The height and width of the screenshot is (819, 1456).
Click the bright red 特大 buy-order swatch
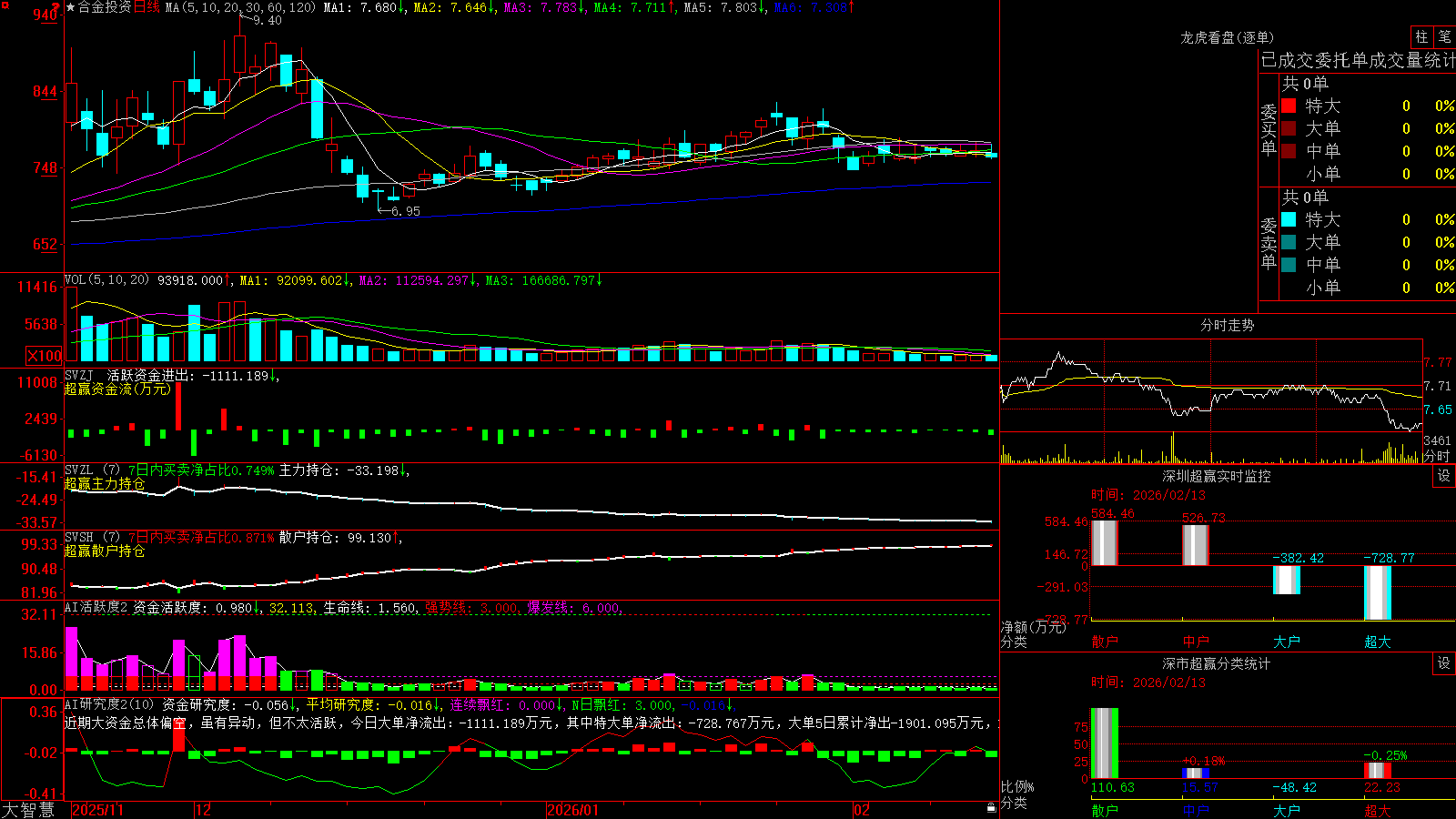click(x=1289, y=106)
